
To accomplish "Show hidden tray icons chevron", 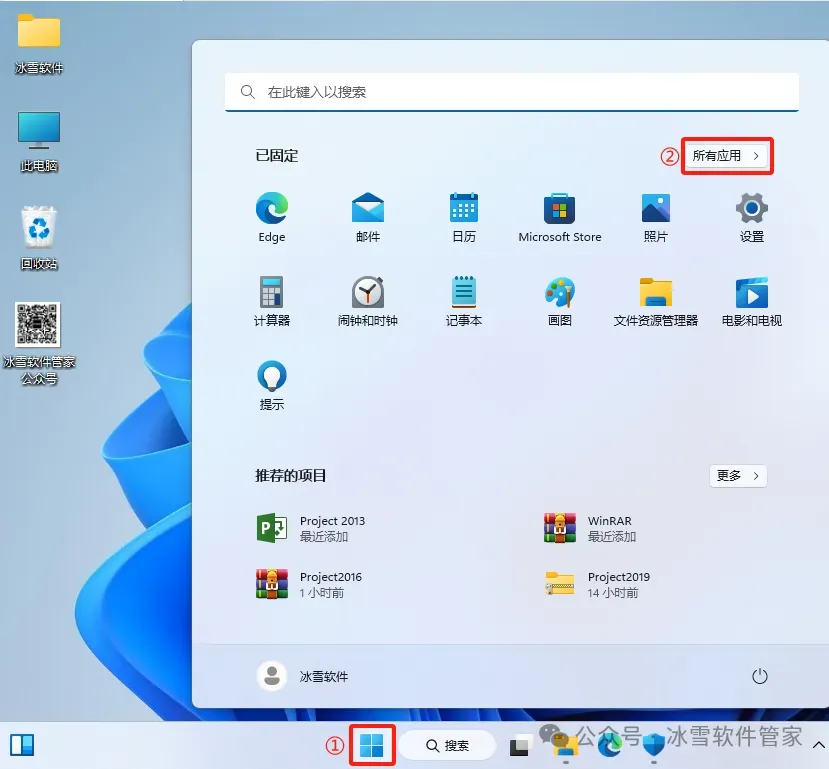I will click(x=818, y=745).
